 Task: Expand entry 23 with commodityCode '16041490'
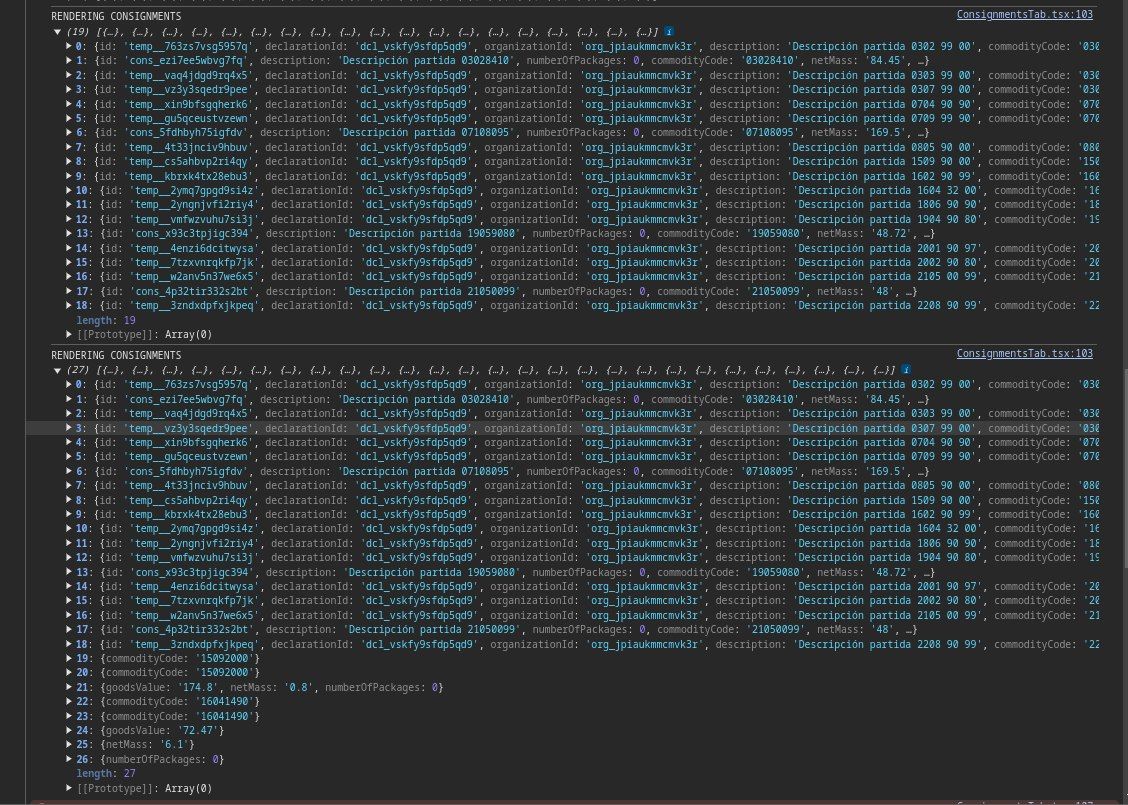tap(69, 716)
